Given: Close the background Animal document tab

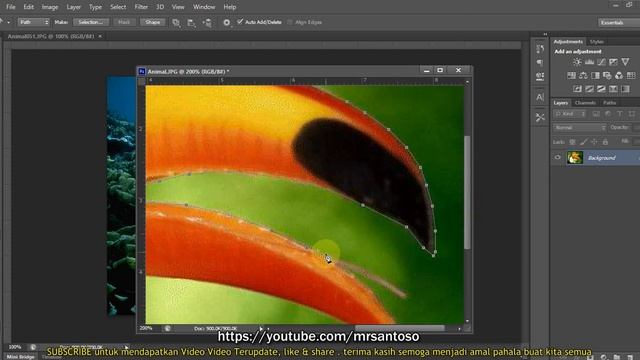Looking at the screenshot, I should pyautogui.click(x=100, y=36).
